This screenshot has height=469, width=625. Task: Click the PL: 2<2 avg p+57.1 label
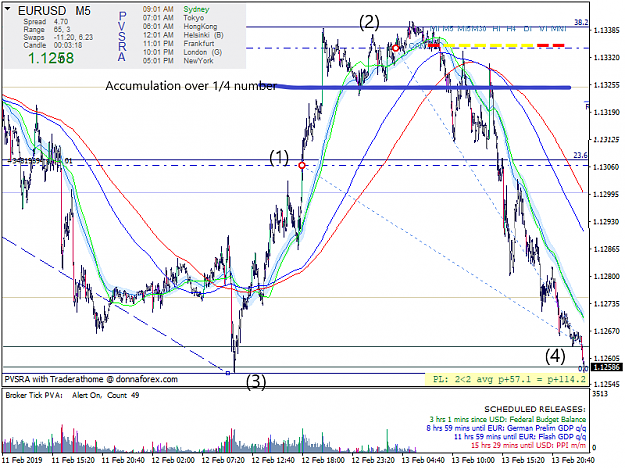tap(509, 379)
